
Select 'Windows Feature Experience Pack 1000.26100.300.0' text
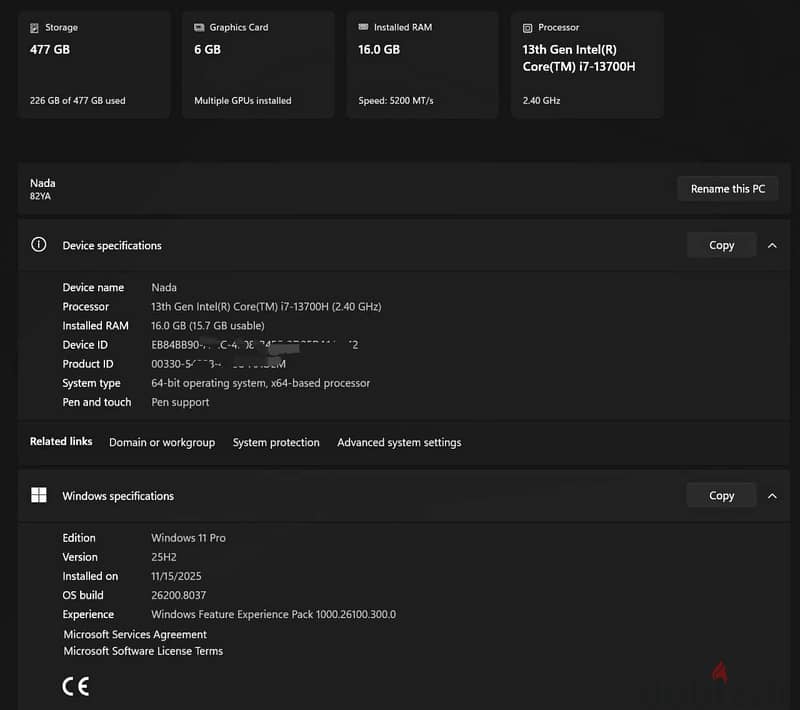click(273, 615)
